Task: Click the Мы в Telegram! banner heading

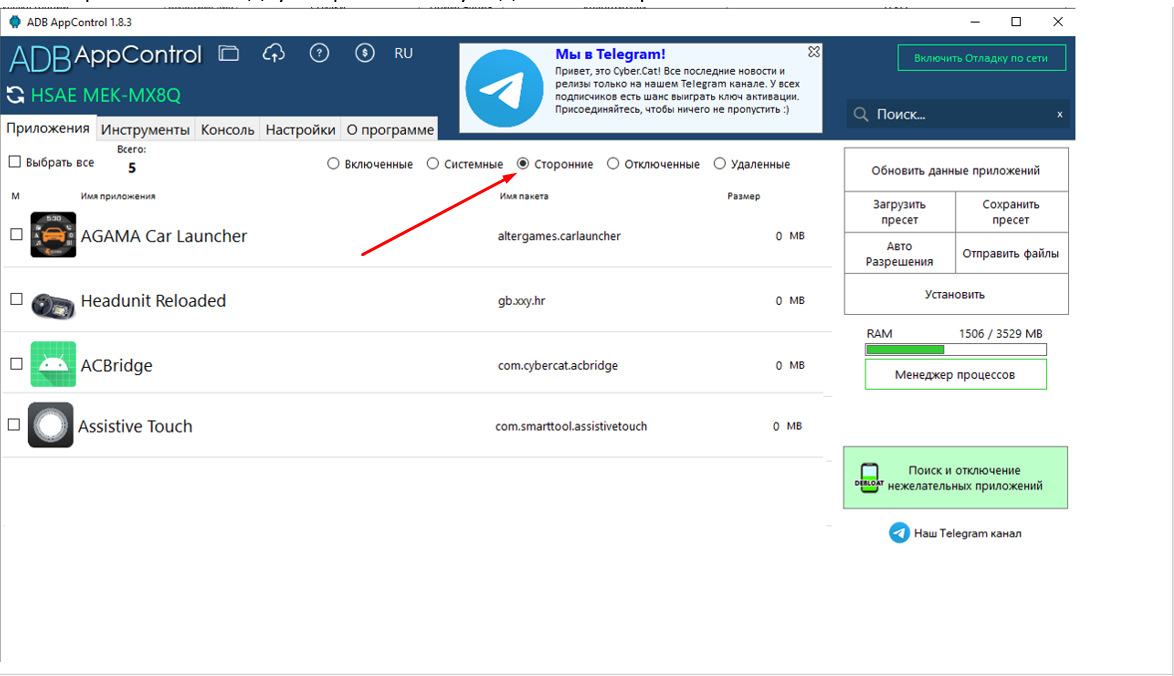Action: click(610, 54)
